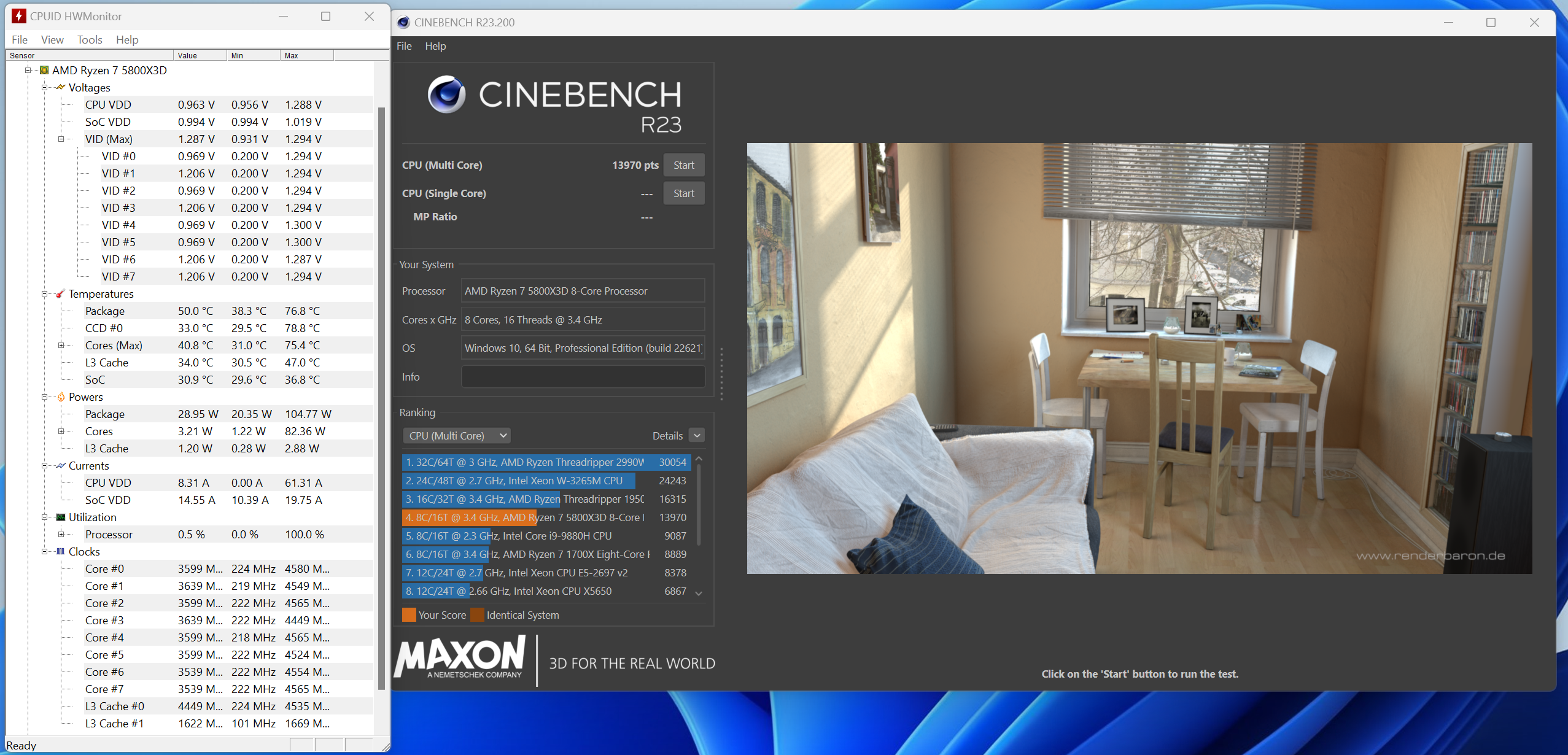Click the Clocks category icon
1568x755 pixels.
pyautogui.click(x=60, y=552)
